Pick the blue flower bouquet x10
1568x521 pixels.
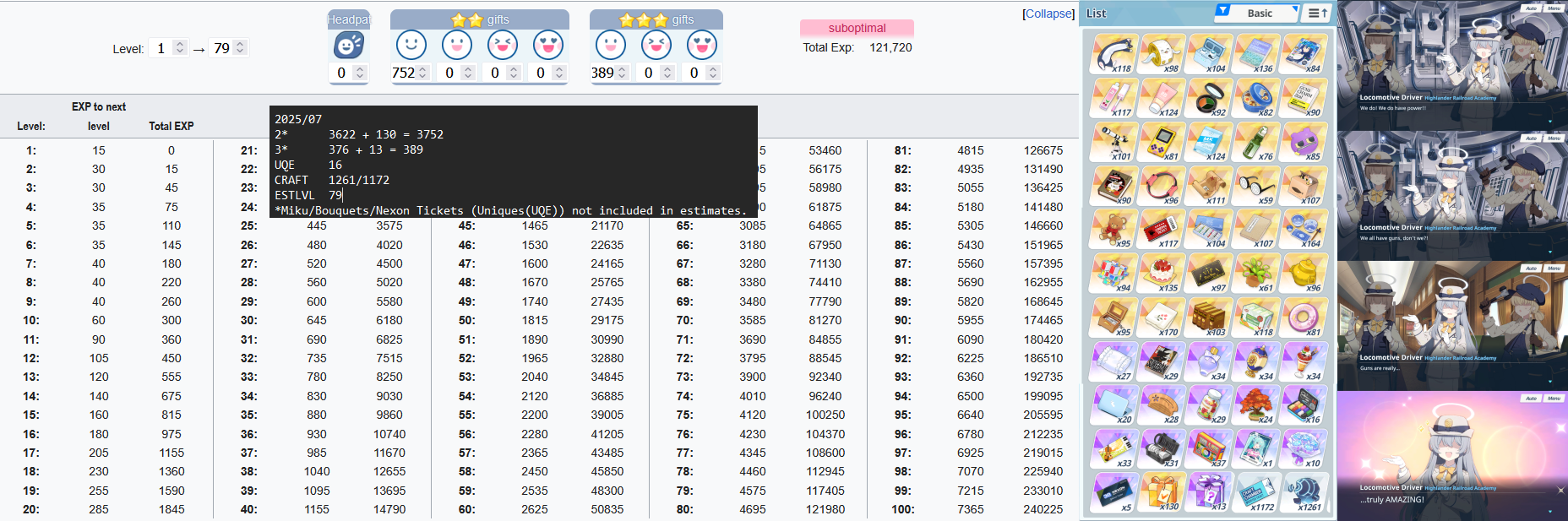pyautogui.click(x=1304, y=448)
